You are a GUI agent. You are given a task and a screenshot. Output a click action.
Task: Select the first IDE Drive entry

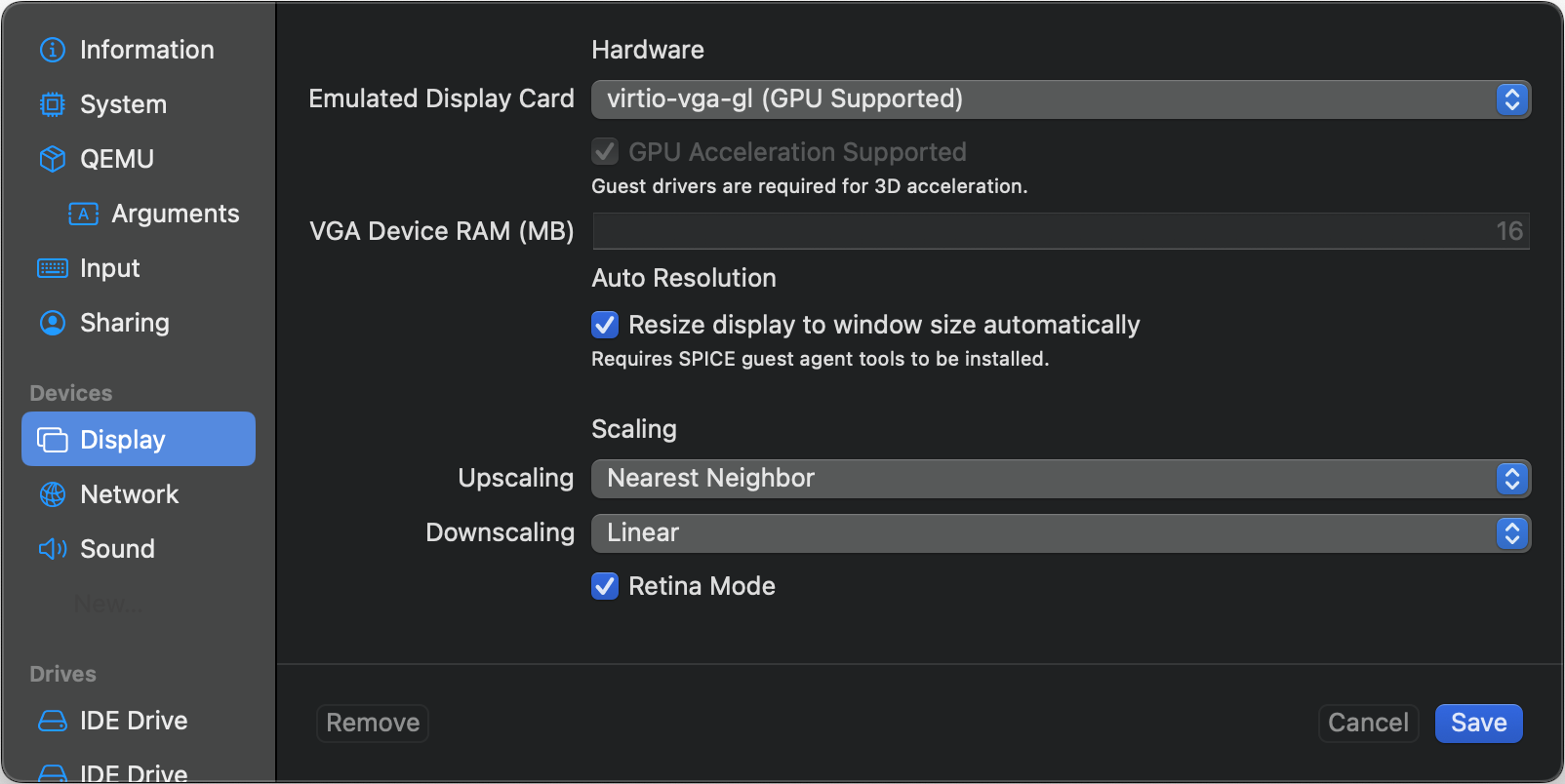pos(139,721)
